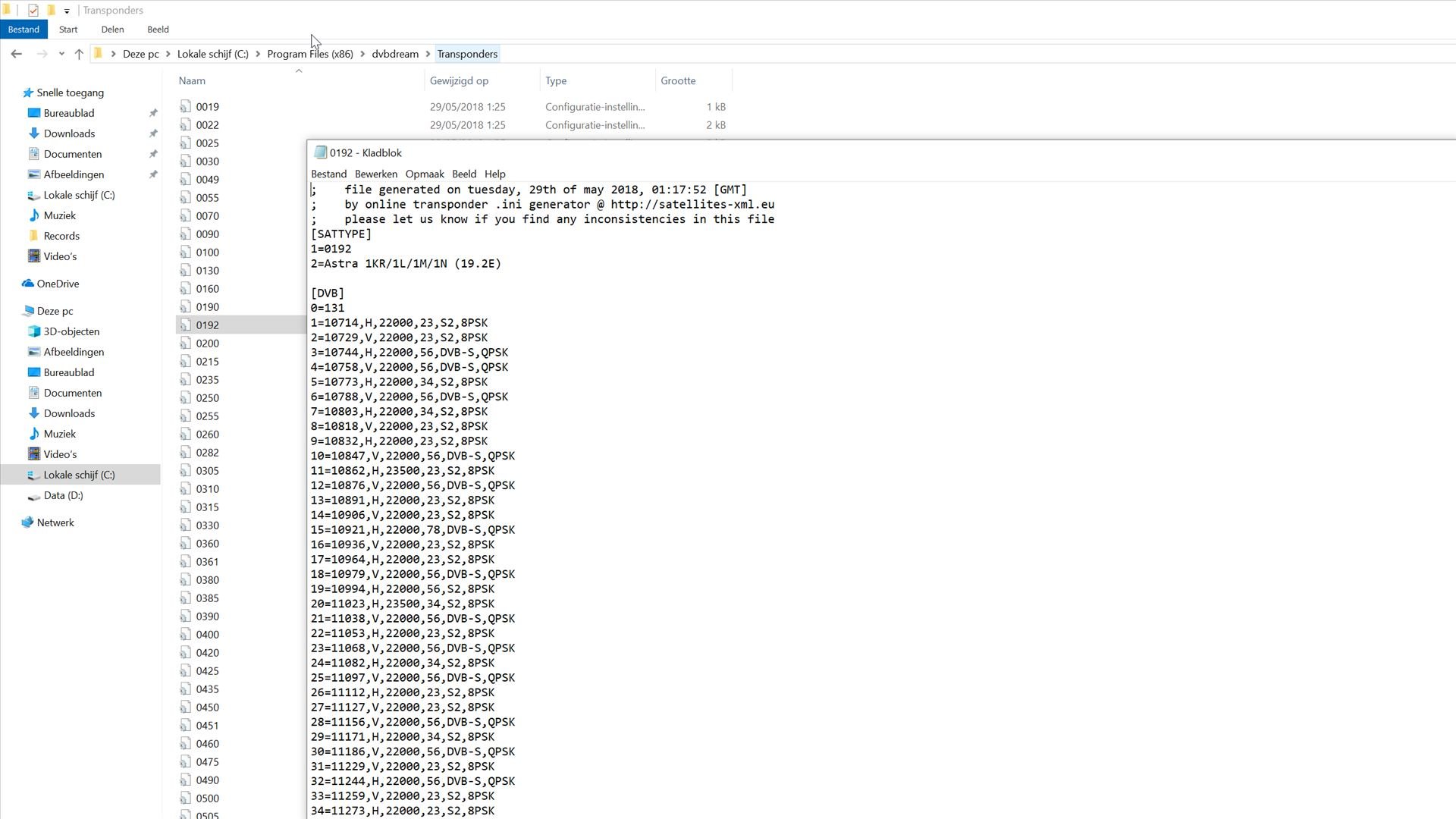Select the file named 0200

pos(207,344)
